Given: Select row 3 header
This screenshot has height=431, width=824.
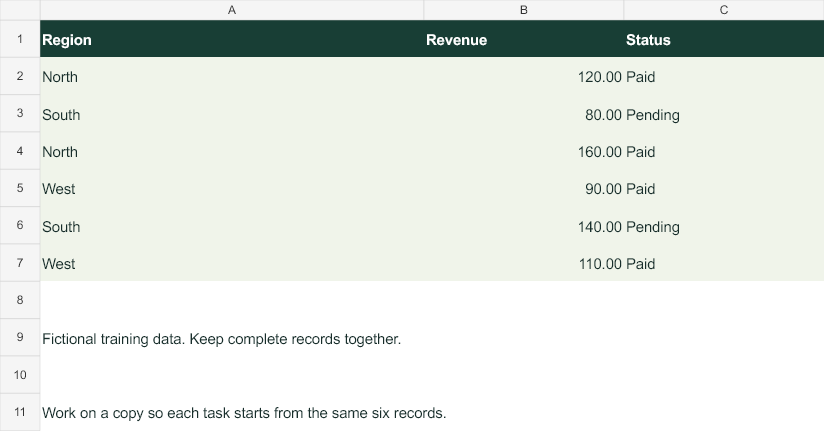Looking at the screenshot, I should click(x=20, y=114).
